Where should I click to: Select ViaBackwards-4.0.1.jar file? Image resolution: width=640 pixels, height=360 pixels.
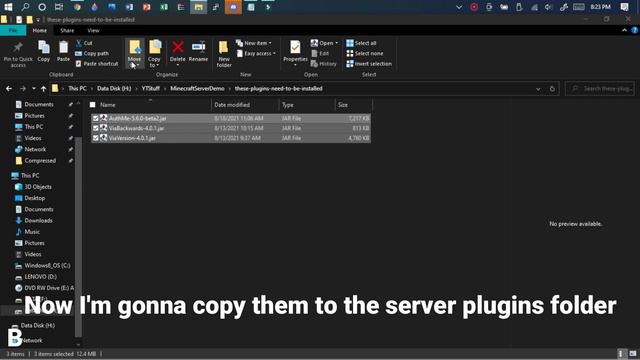pyautogui.click(x=136, y=128)
